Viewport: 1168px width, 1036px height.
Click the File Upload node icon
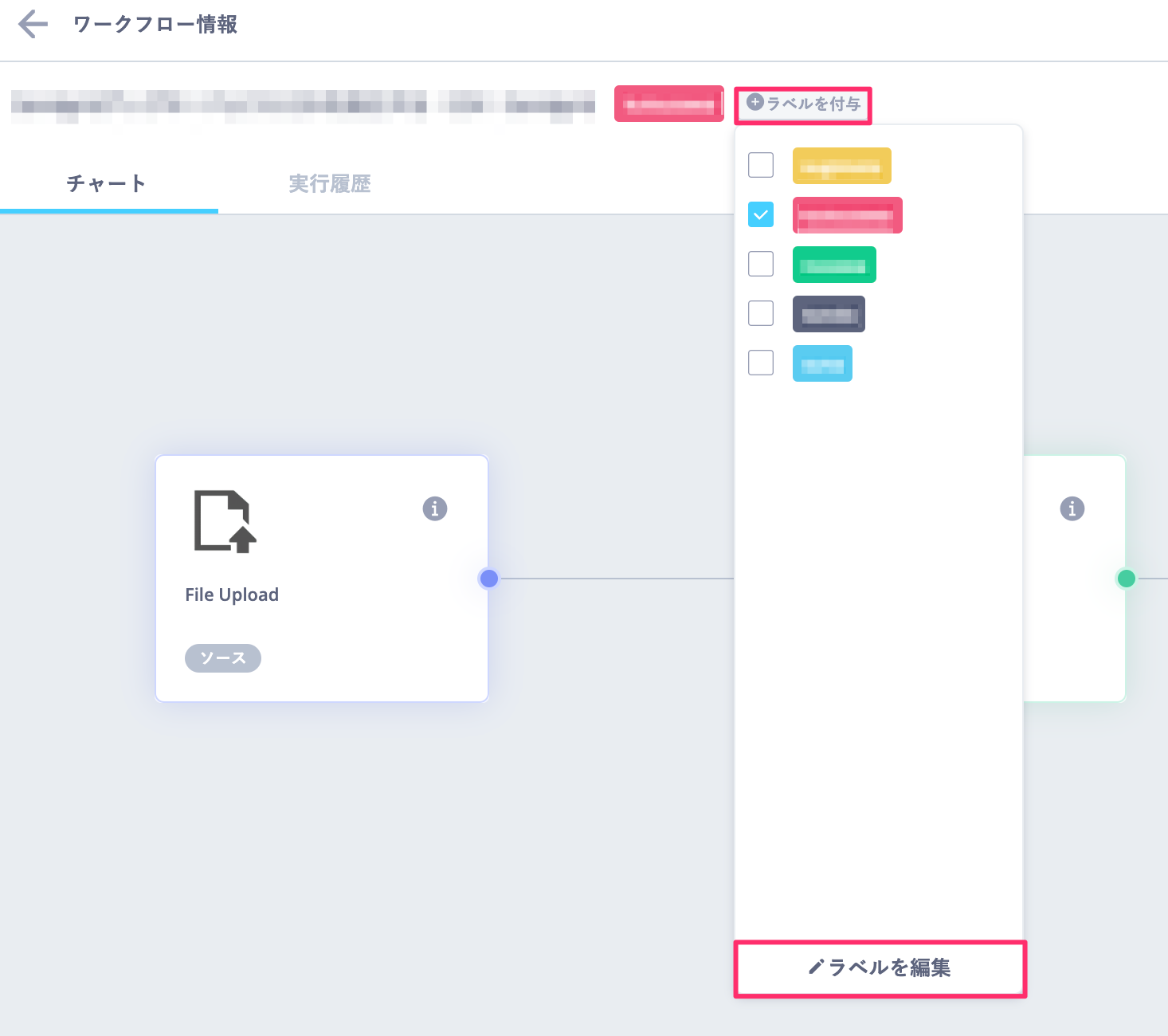(224, 522)
